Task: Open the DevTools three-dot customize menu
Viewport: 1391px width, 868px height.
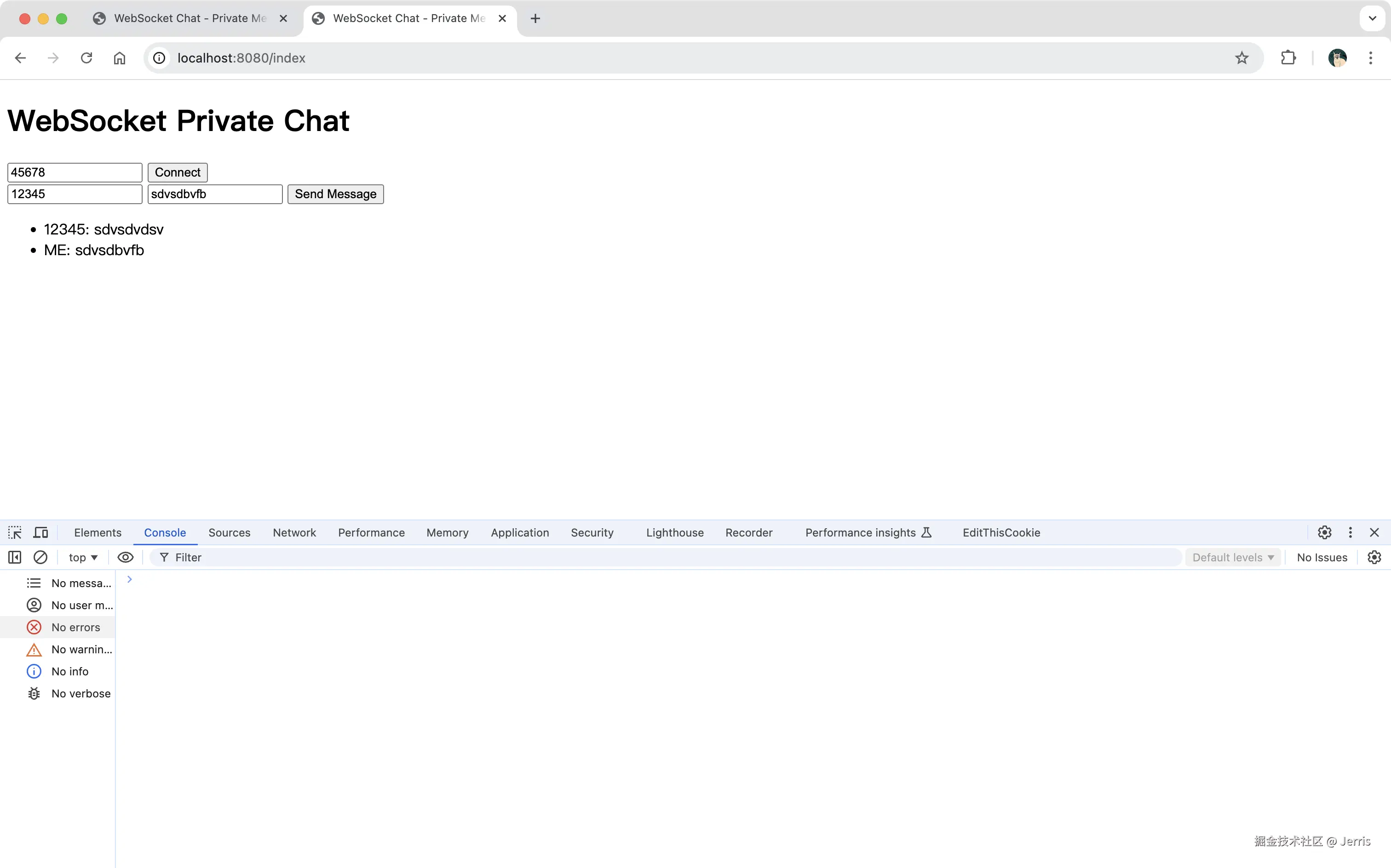Action: coord(1350,532)
